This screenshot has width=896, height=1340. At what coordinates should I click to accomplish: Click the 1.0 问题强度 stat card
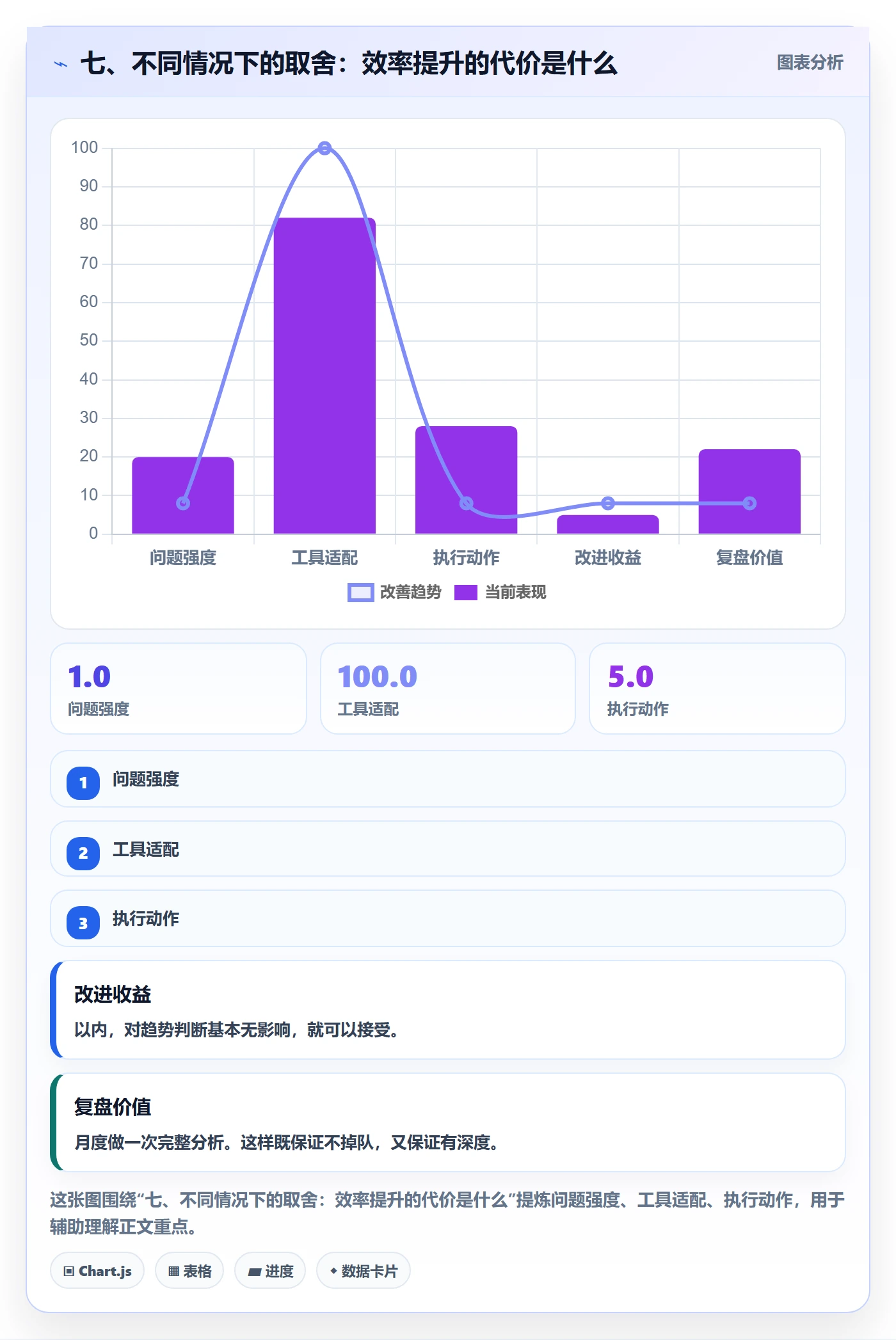pos(179,689)
